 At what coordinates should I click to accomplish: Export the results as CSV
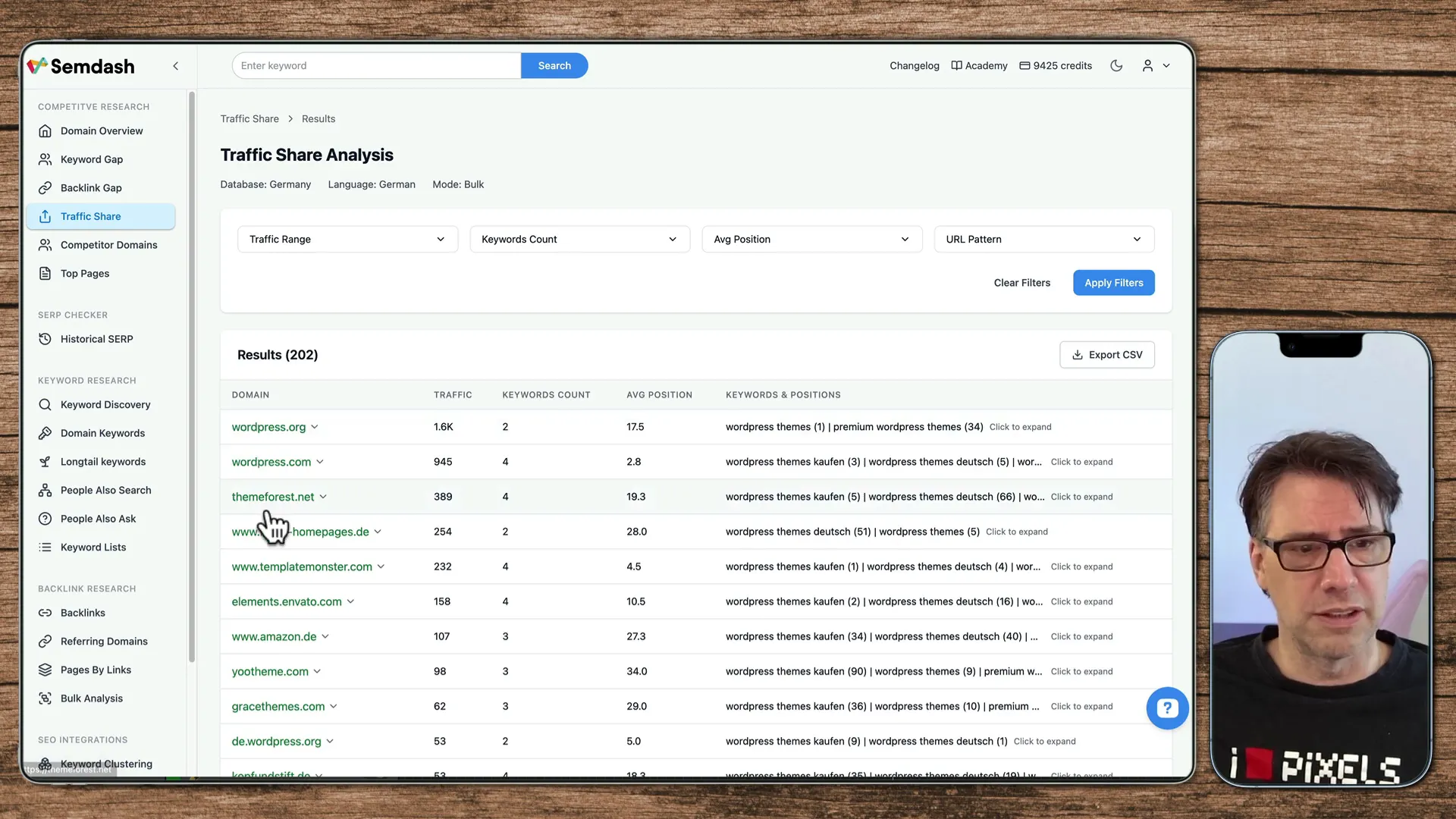pyautogui.click(x=1107, y=354)
